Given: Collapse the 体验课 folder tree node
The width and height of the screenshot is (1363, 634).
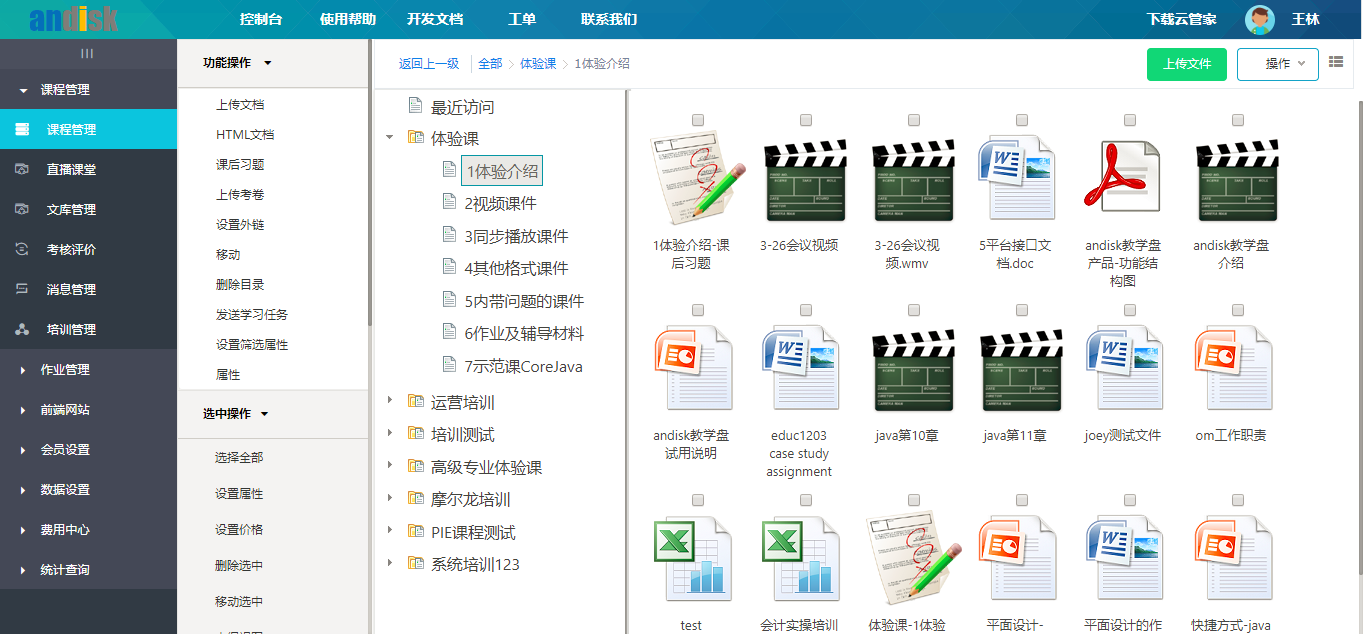Looking at the screenshot, I should coord(390,138).
